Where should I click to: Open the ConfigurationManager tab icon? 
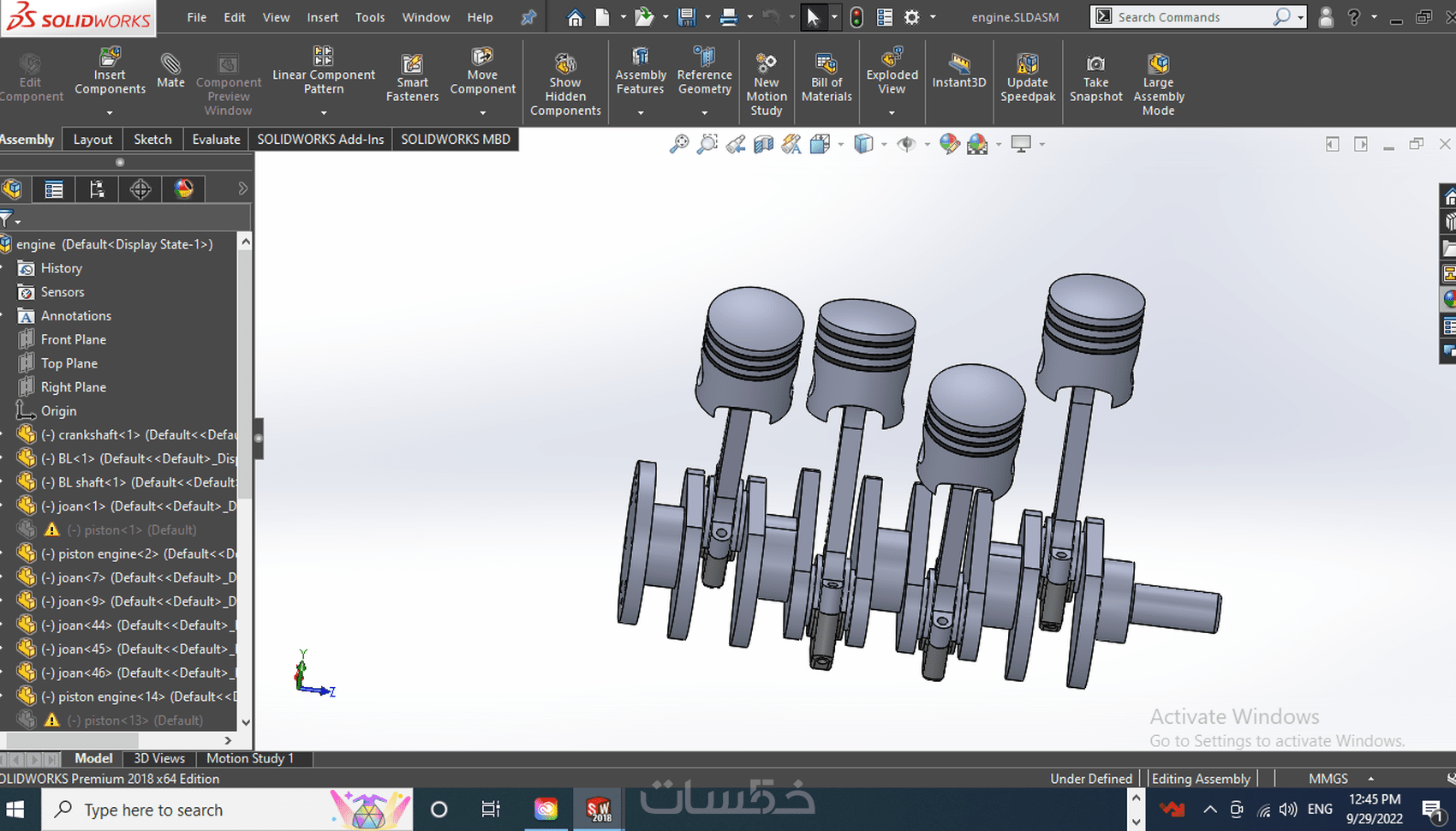click(97, 189)
